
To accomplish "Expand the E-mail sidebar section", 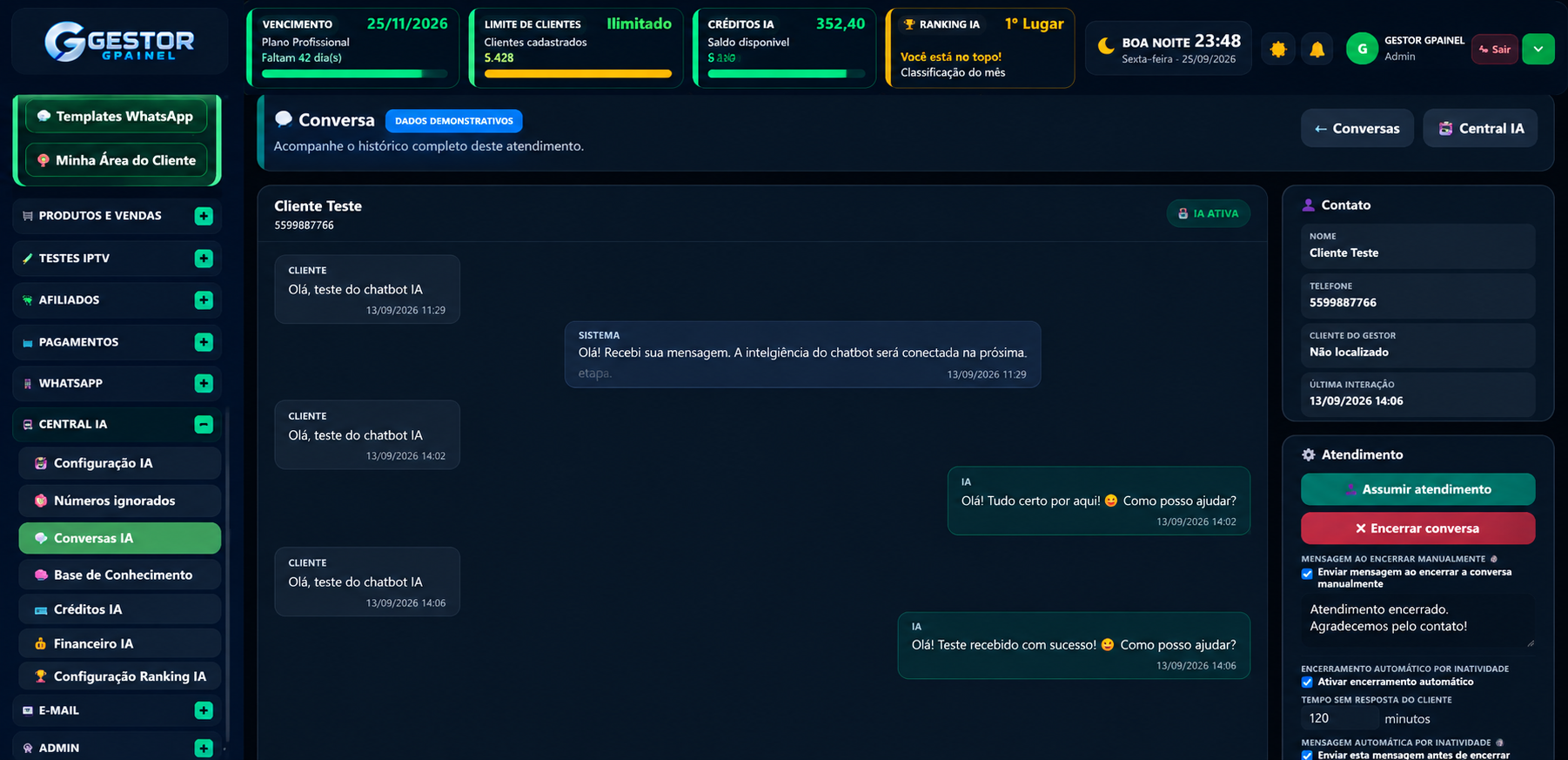I will pos(204,710).
